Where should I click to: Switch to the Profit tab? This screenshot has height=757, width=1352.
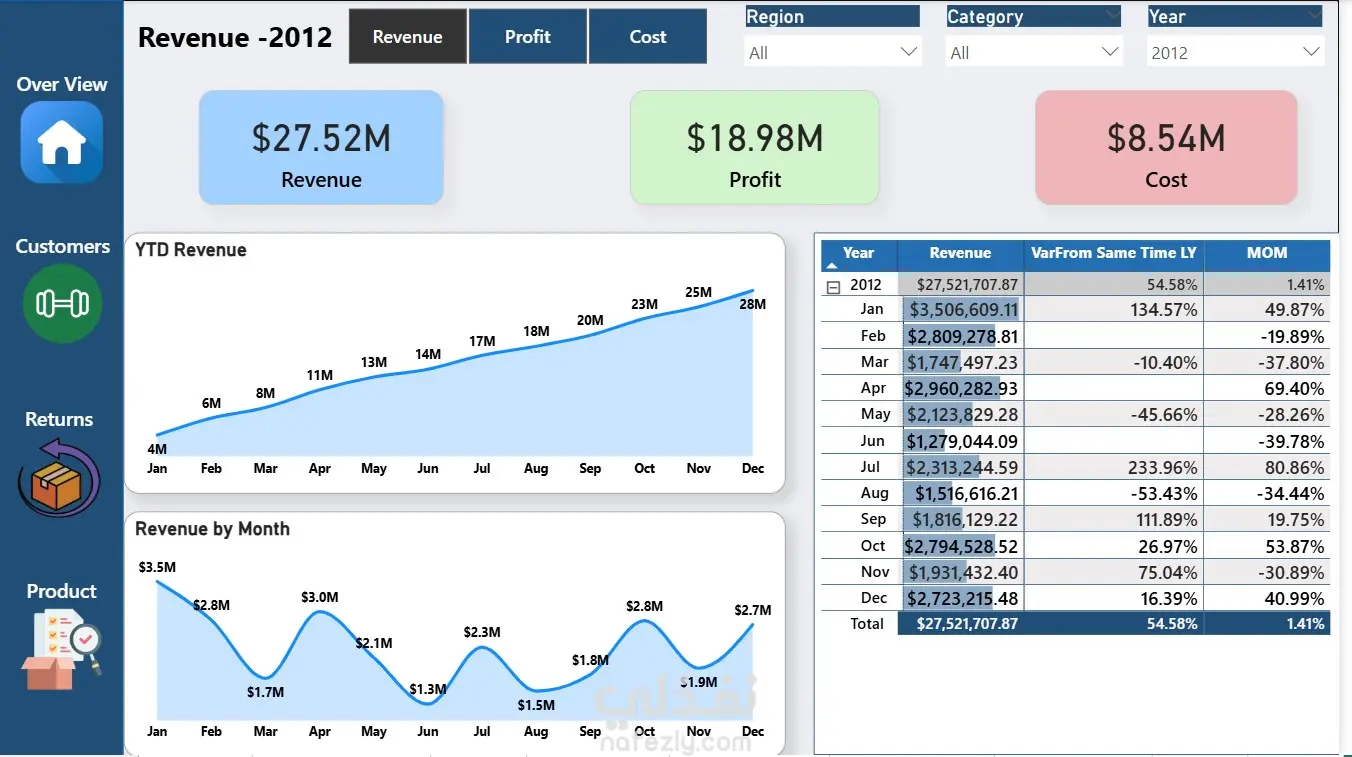(528, 37)
